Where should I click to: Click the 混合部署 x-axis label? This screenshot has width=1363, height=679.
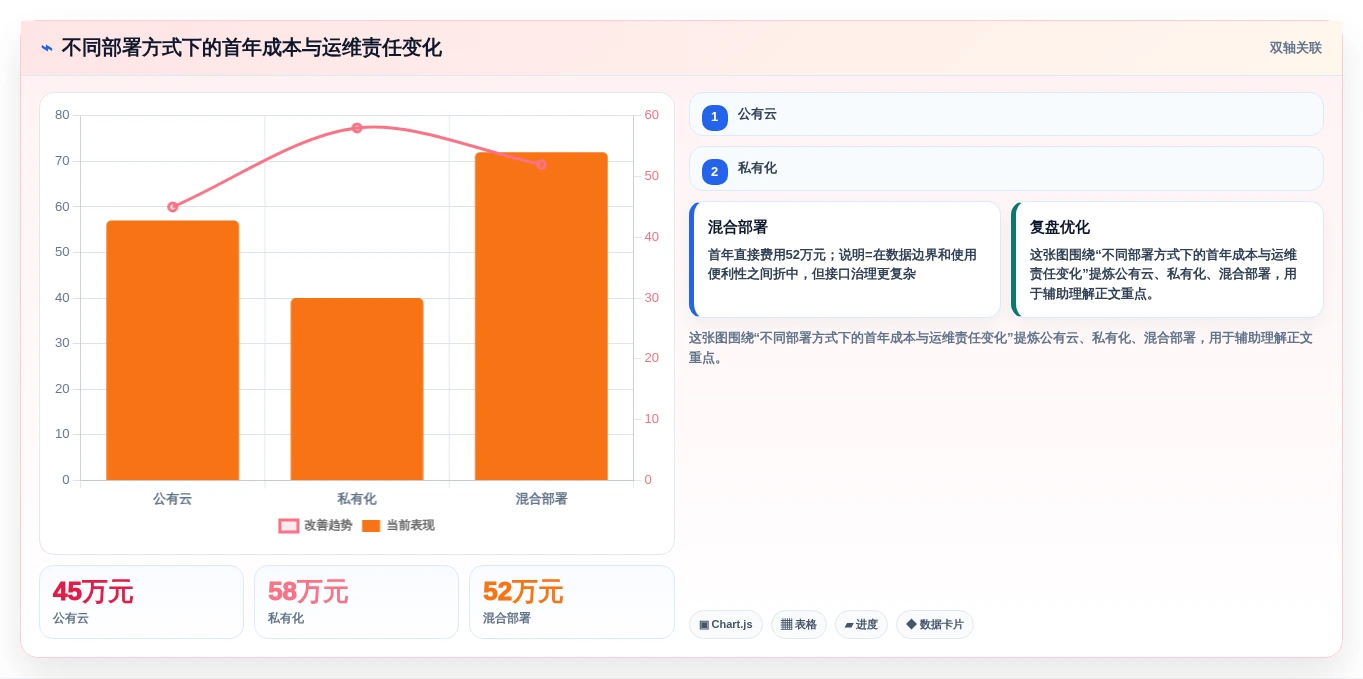pyautogui.click(x=541, y=498)
